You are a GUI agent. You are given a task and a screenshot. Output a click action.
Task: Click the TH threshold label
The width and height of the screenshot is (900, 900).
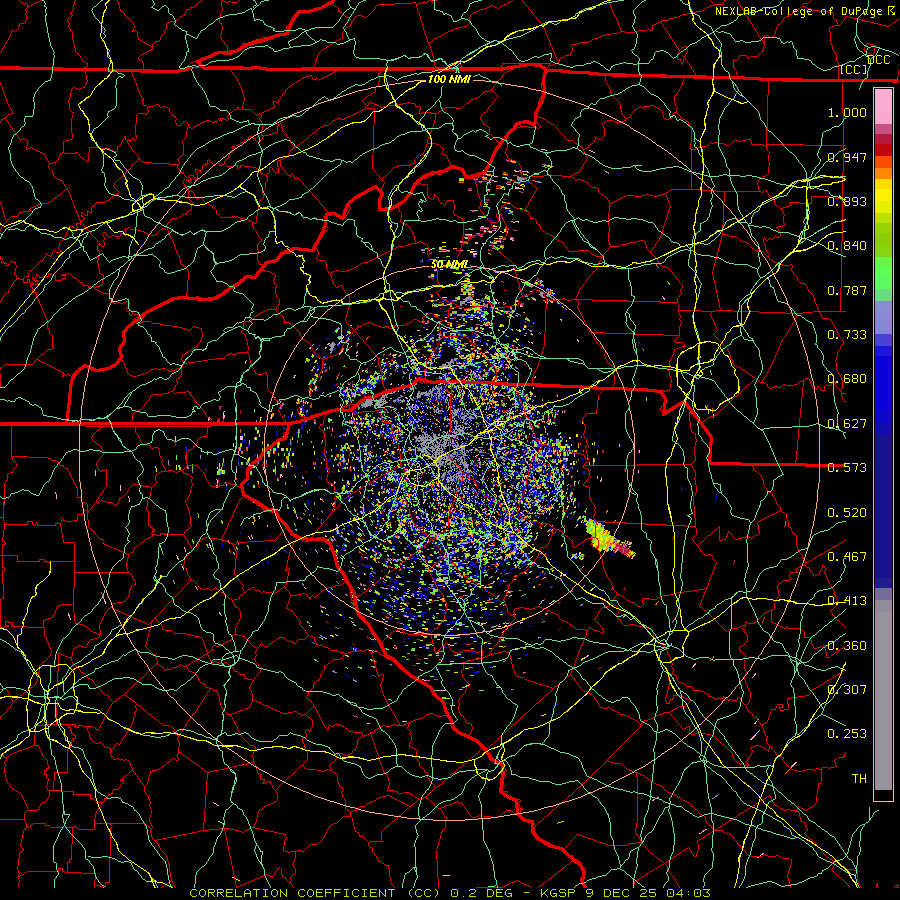(859, 778)
